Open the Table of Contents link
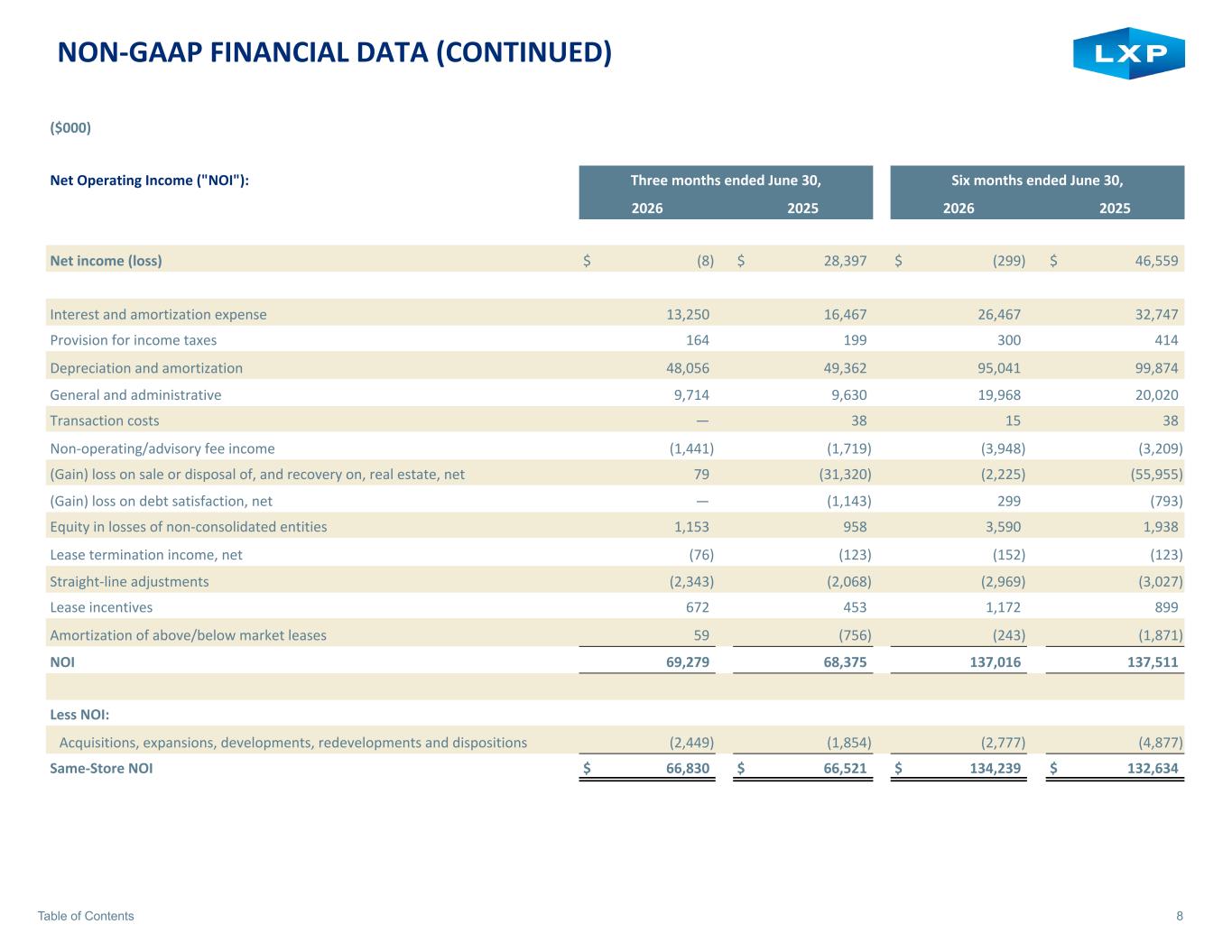 [86, 916]
